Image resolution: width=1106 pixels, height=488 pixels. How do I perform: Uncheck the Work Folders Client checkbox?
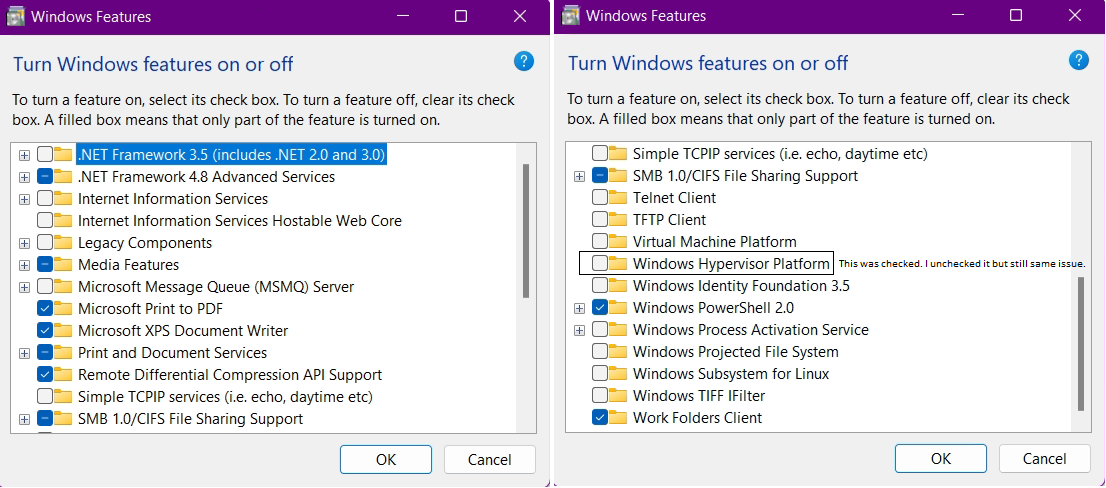tap(600, 417)
